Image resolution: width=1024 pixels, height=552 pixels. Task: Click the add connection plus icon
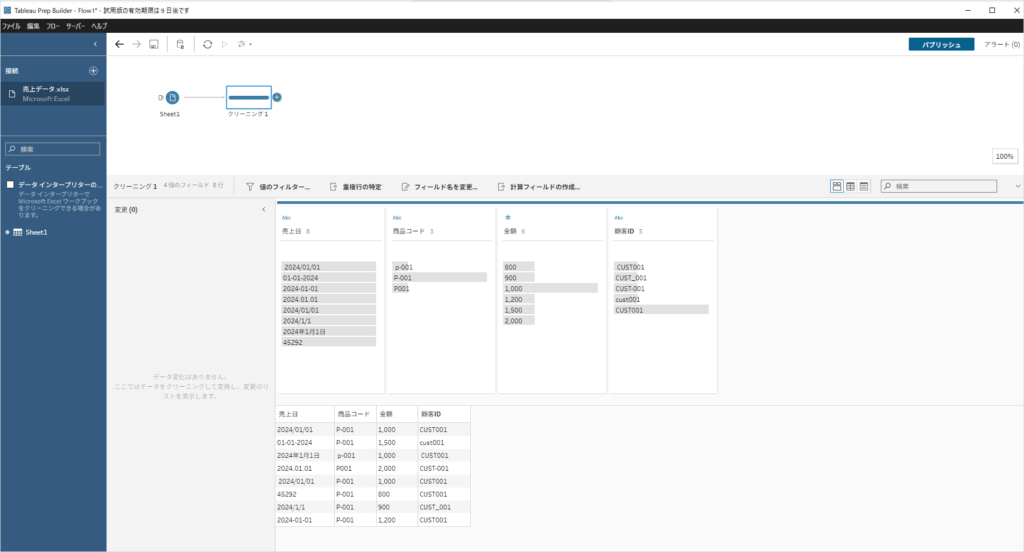(93, 71)
